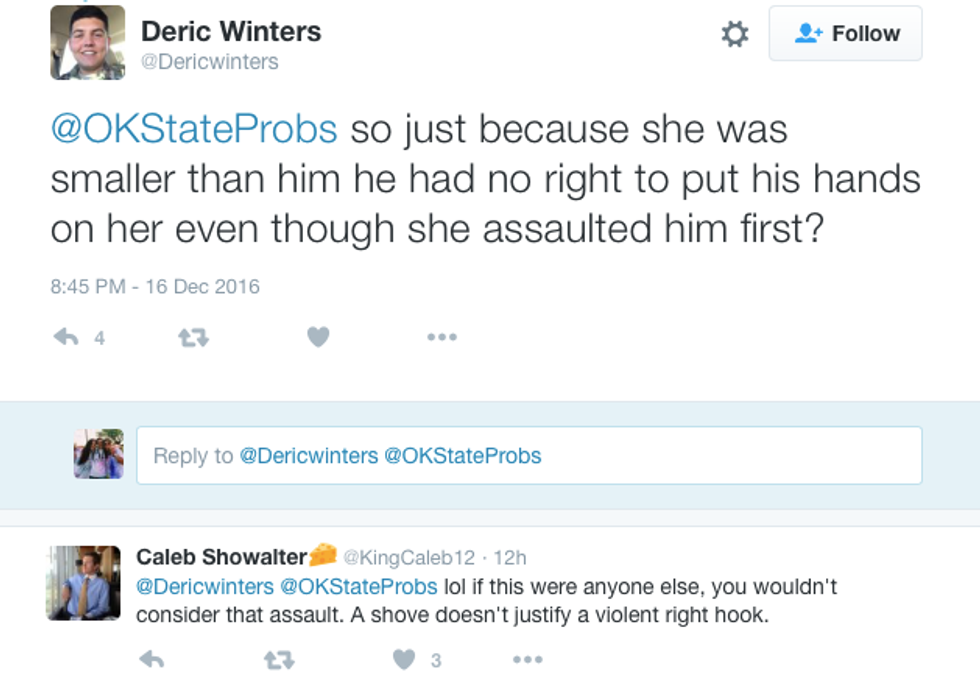
Task: Open more options on main tweet
Action: pyautogui.click(x=441, y=338)
